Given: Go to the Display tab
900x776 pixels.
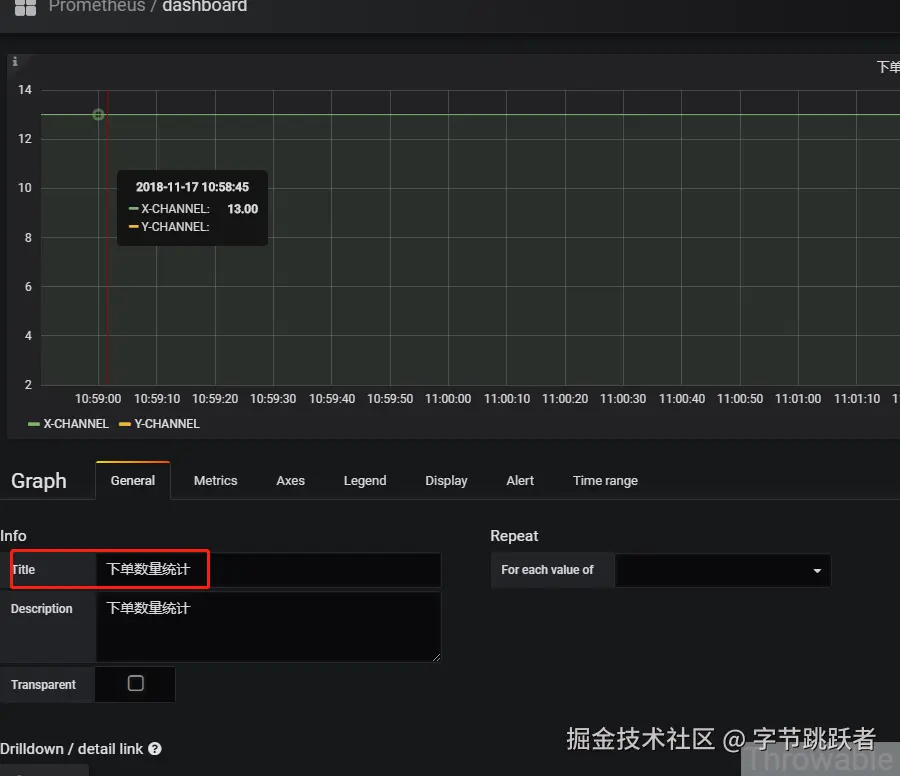Looking at the screenshot, I should tap(446, 480).
